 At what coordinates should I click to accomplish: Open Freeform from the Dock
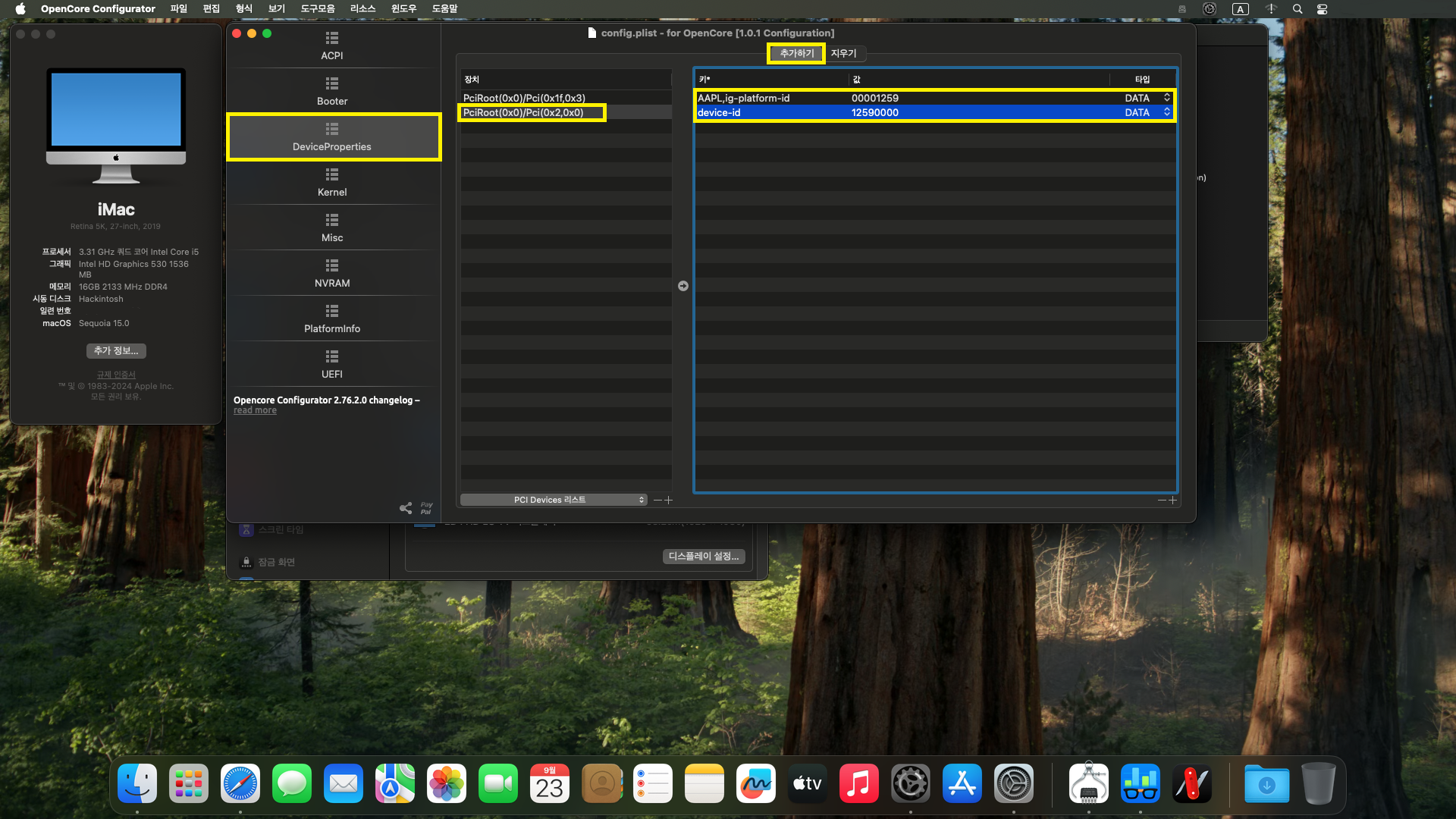click(756, 783)
